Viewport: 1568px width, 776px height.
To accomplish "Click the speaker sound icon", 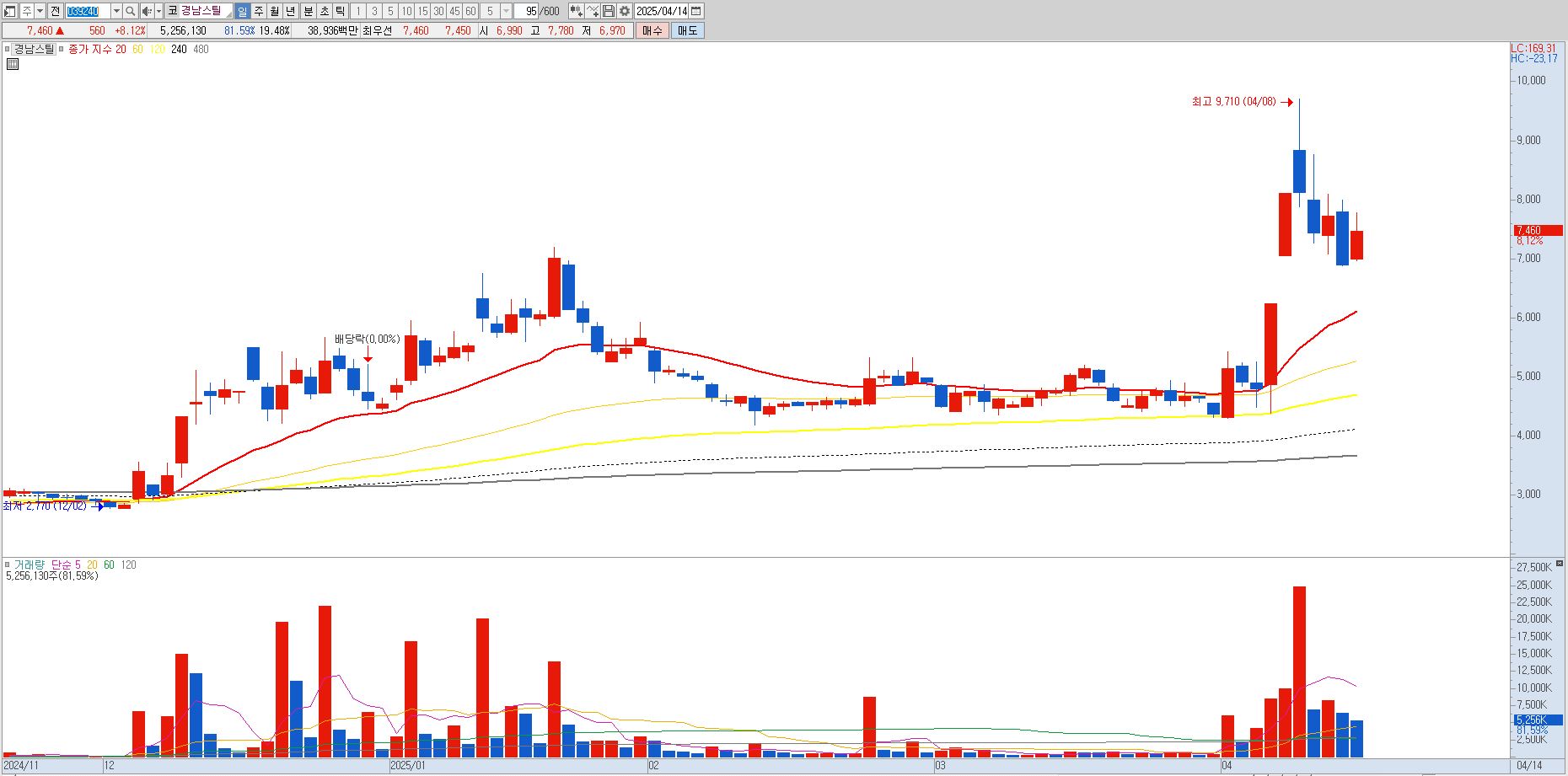I will click(147, 11).
